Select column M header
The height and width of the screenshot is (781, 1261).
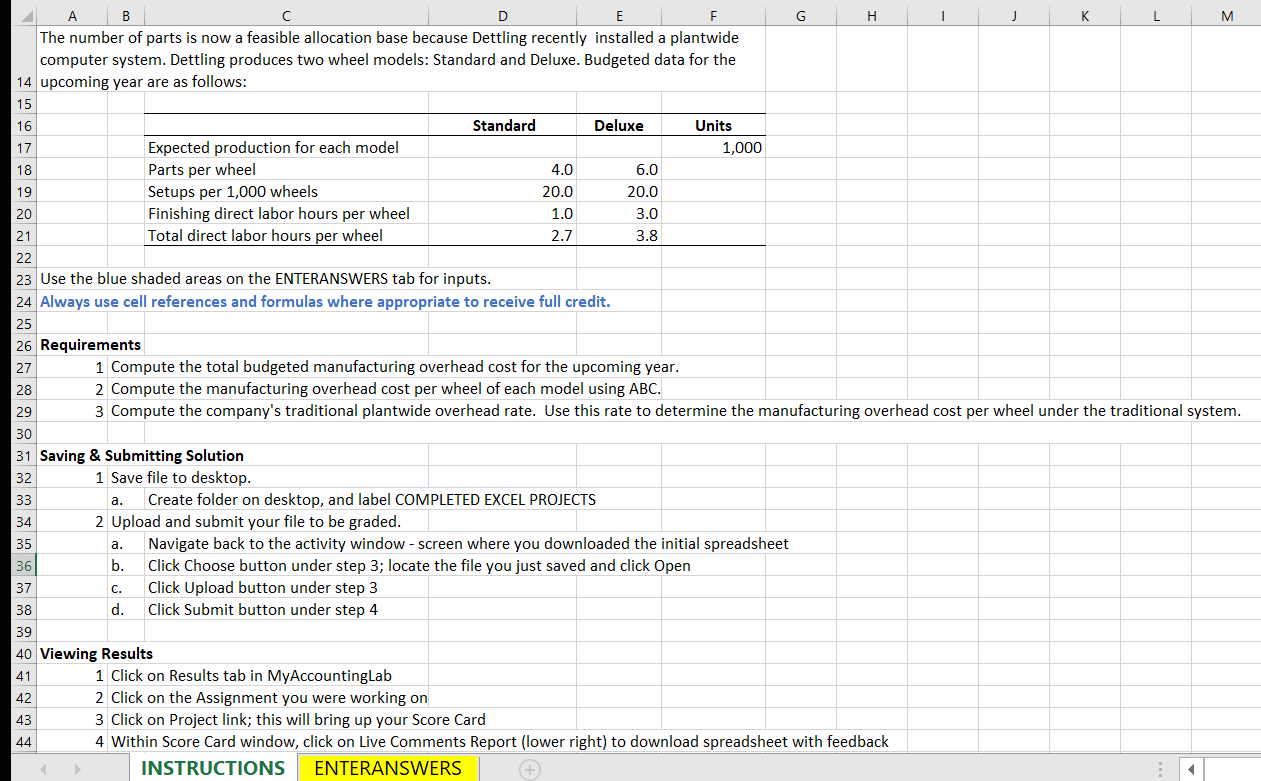pyautogui.click(x=1225, y=15)
